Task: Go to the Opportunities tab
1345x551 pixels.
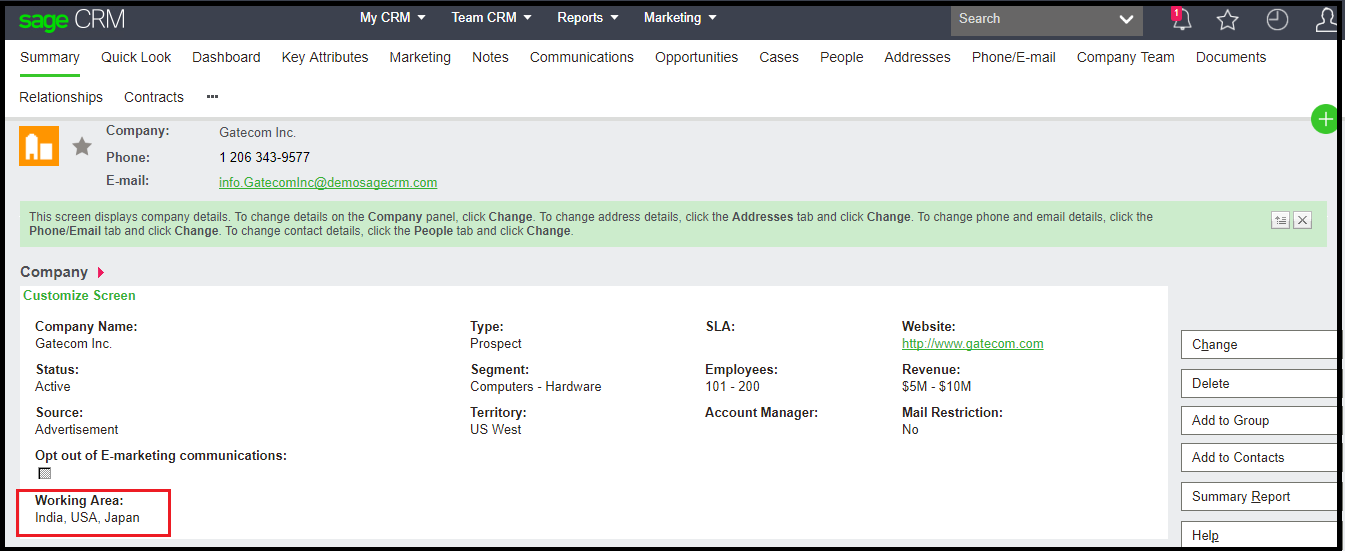Action: (697, 57)
